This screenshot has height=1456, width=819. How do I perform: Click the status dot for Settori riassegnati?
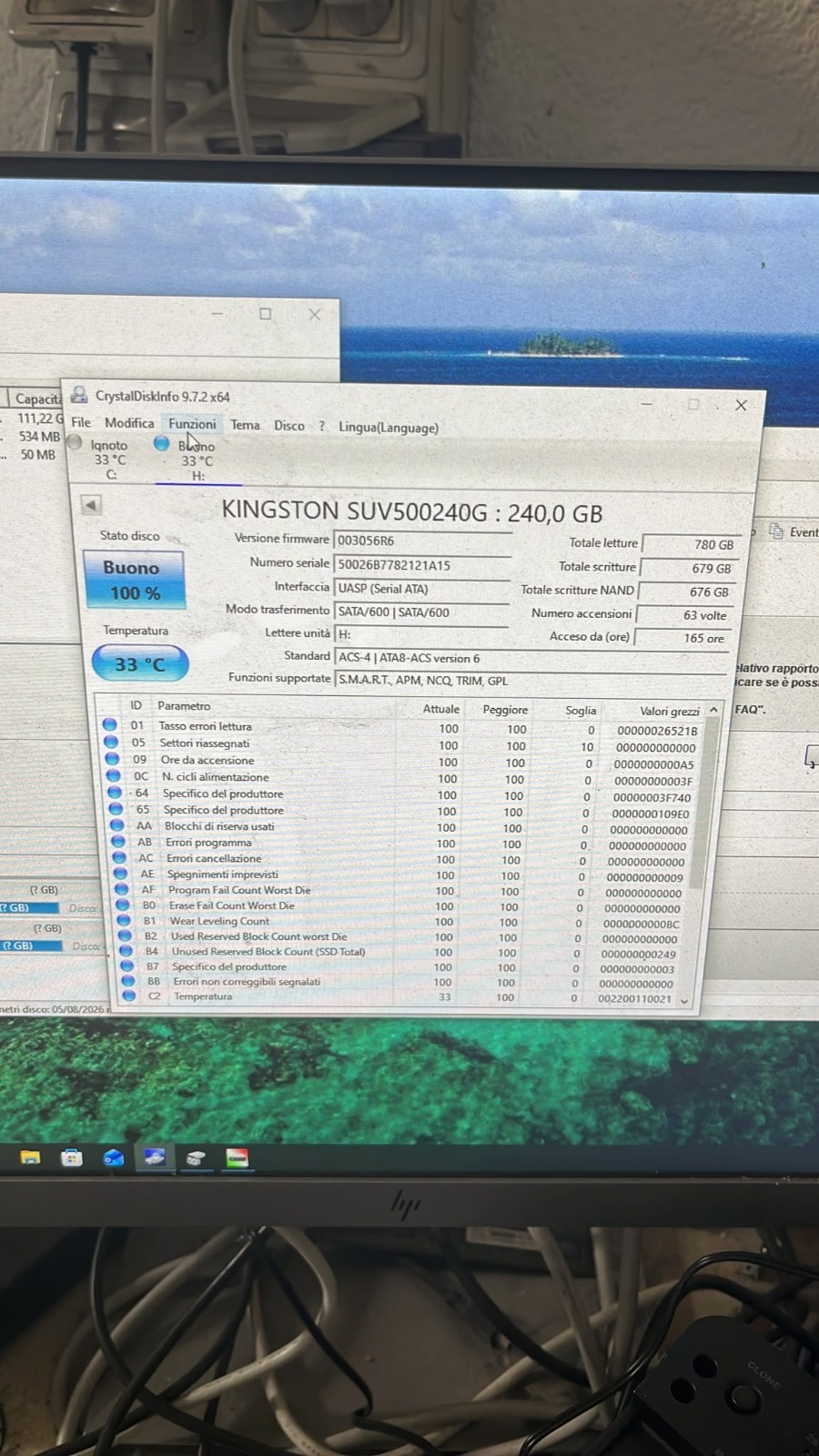pos(111,742)
